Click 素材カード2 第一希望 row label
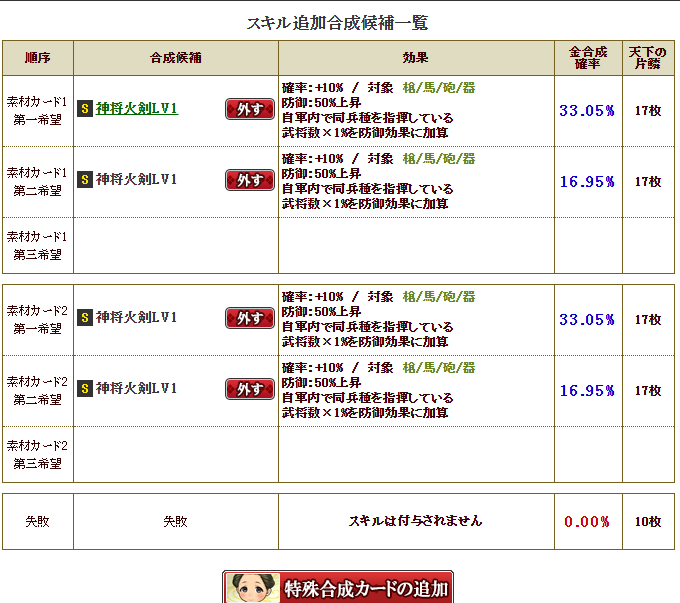The width and height of the screenshot is (680, 603). tap(37, 320)
